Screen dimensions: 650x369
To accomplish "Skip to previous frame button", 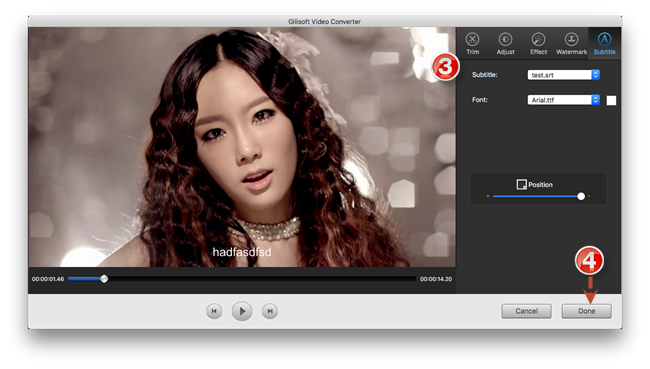I will pyautogui.click(x=214, y=311).
